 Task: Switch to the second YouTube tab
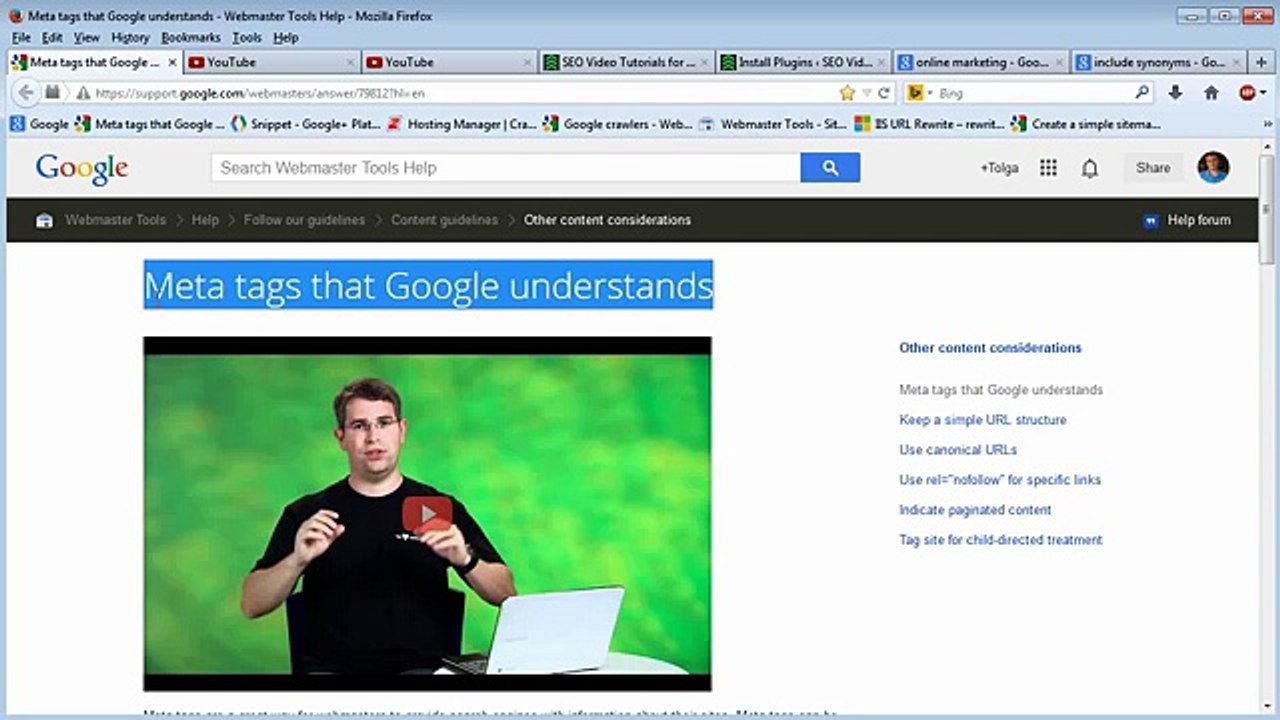449,62
